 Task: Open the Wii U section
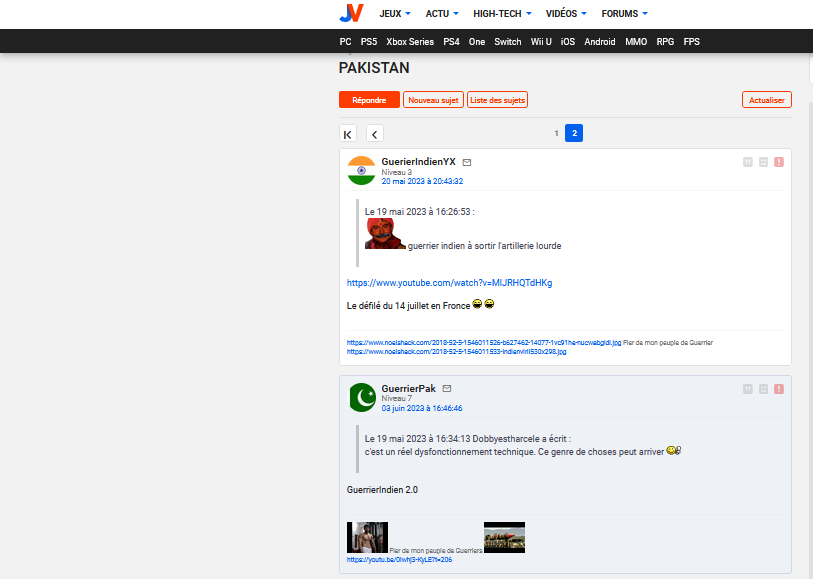coord(541,42)
